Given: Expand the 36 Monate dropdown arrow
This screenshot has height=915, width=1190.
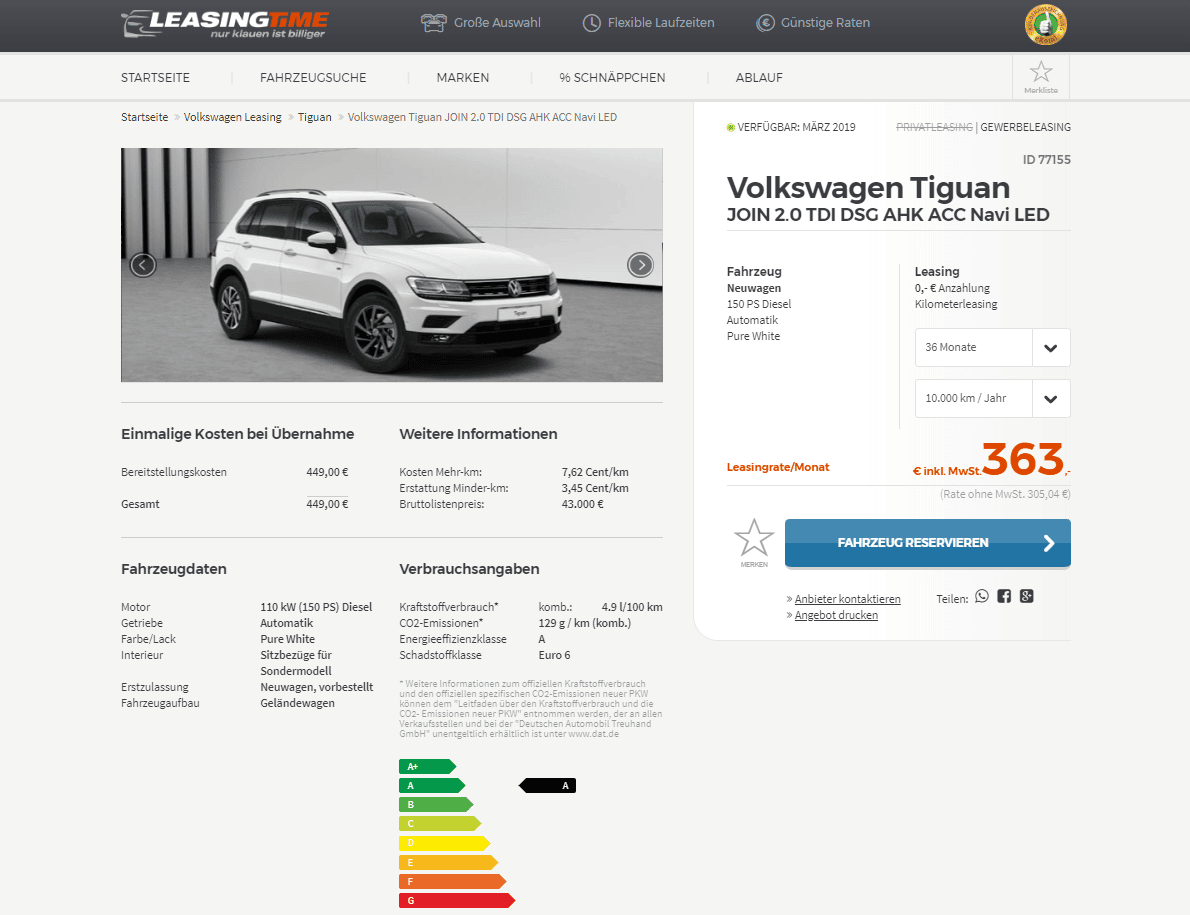Looking at the screenshot, I should (x=1051, y=347).
